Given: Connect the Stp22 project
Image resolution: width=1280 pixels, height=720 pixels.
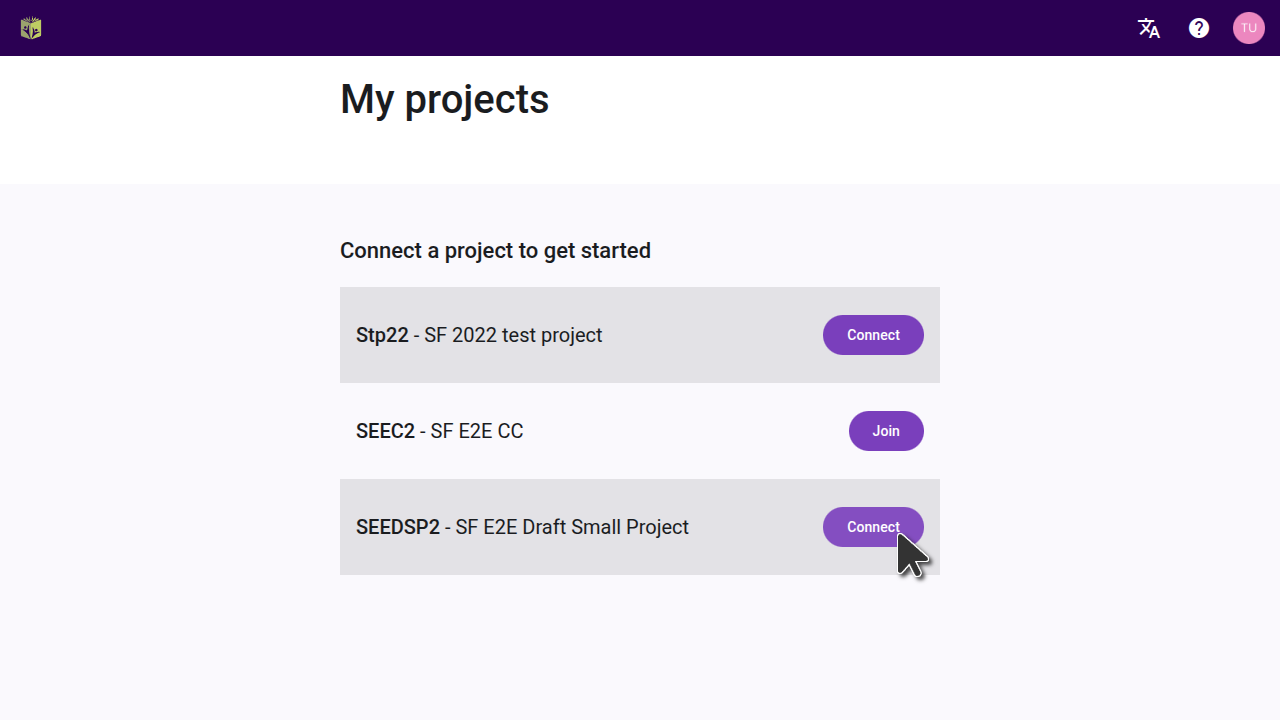Looking at the screenshot, I should (873, 335).
